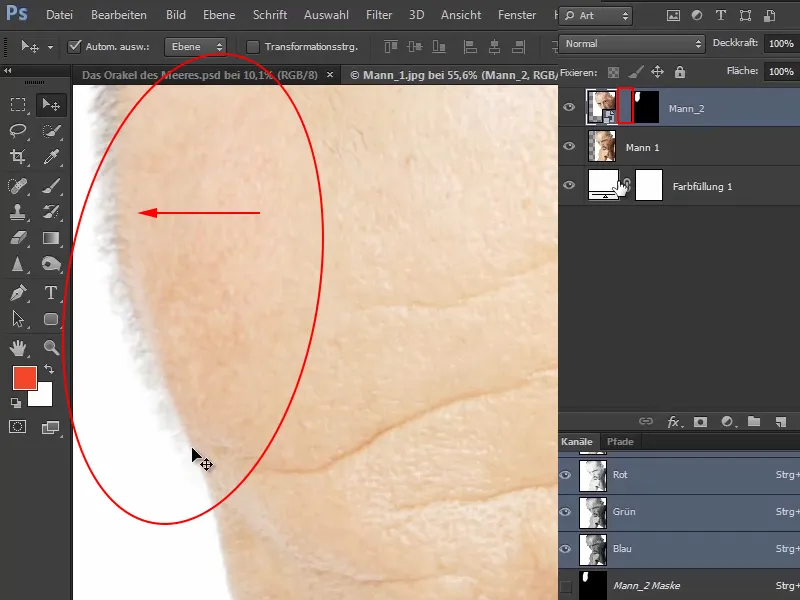The height and width of the screenshot is (600, 800).
Task: Select the Path Selection tool
Action: pos(18,319)
